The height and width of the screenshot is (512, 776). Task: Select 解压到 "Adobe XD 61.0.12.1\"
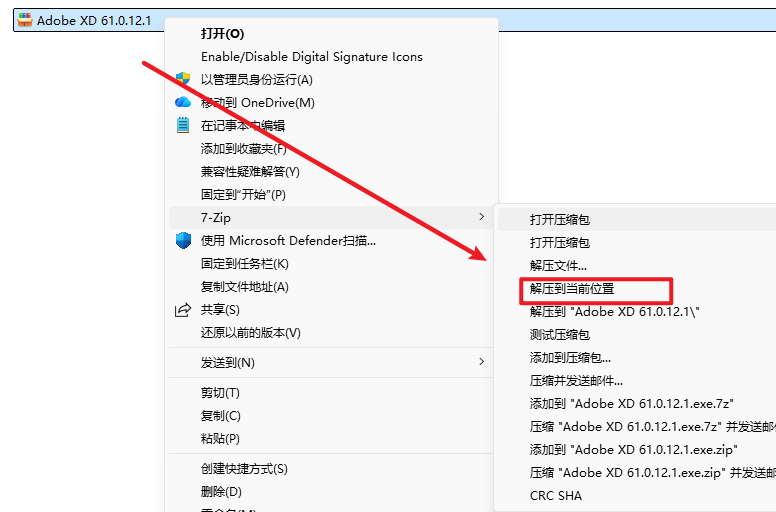coord(614,312)
